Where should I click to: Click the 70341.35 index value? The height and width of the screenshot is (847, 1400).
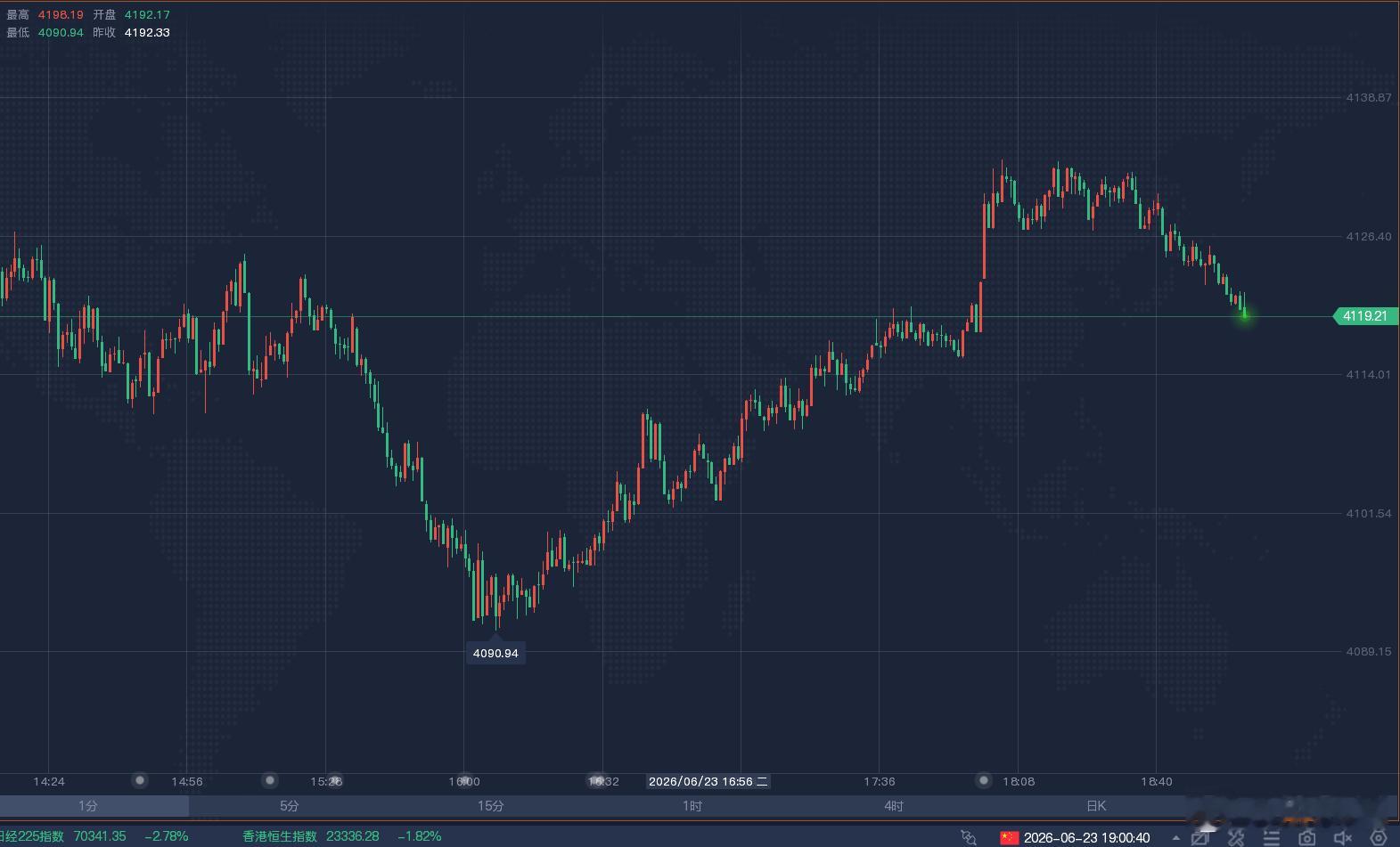point(100,836)
